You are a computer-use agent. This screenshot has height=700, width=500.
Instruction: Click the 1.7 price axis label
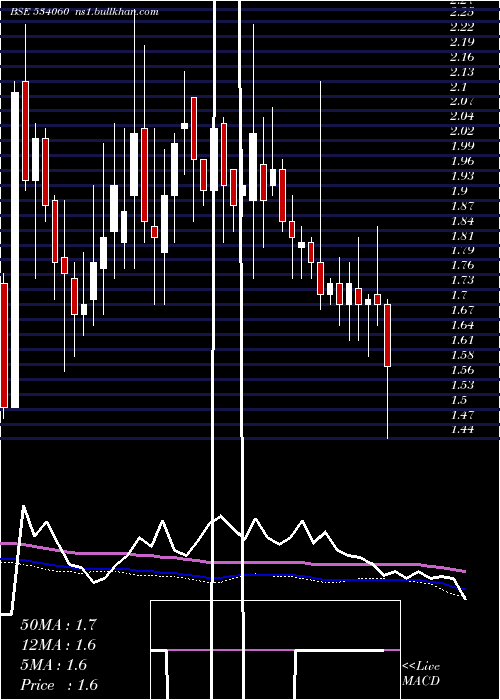(x=458, y=295)
